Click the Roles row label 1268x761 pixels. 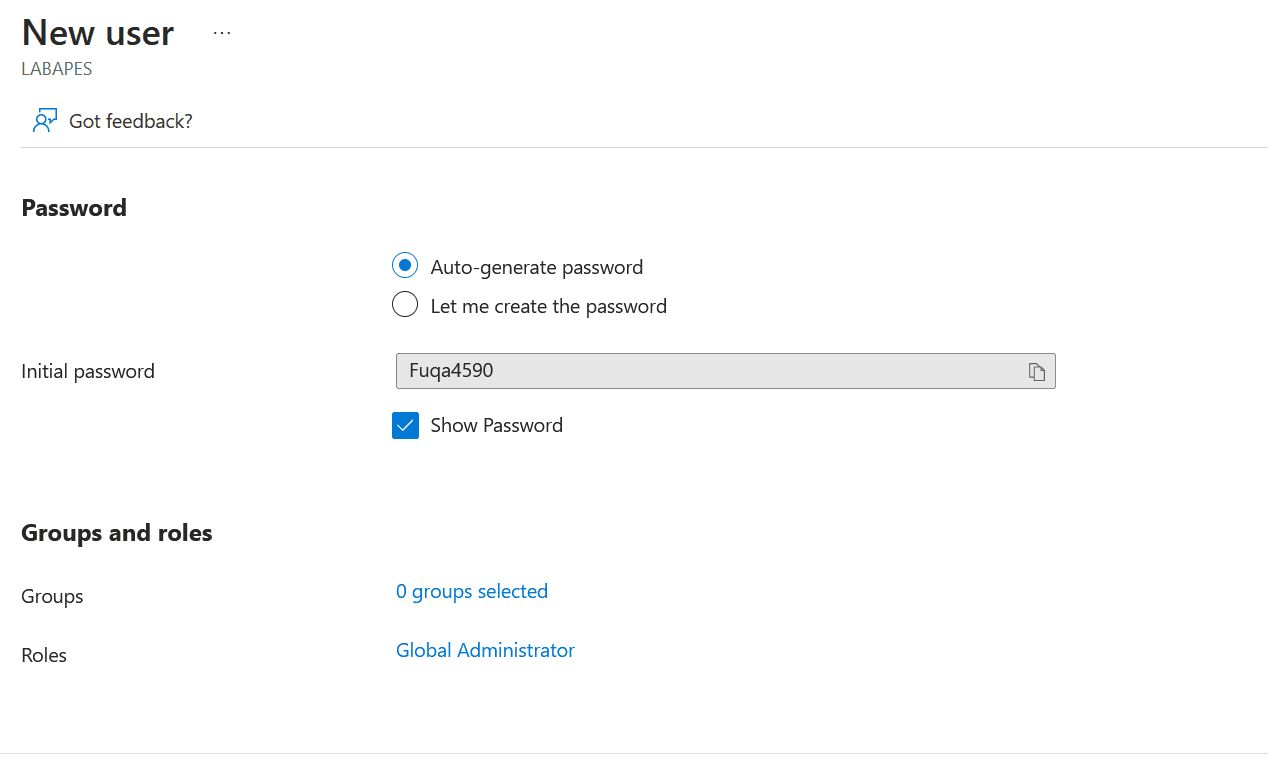(x=44, y=655)
